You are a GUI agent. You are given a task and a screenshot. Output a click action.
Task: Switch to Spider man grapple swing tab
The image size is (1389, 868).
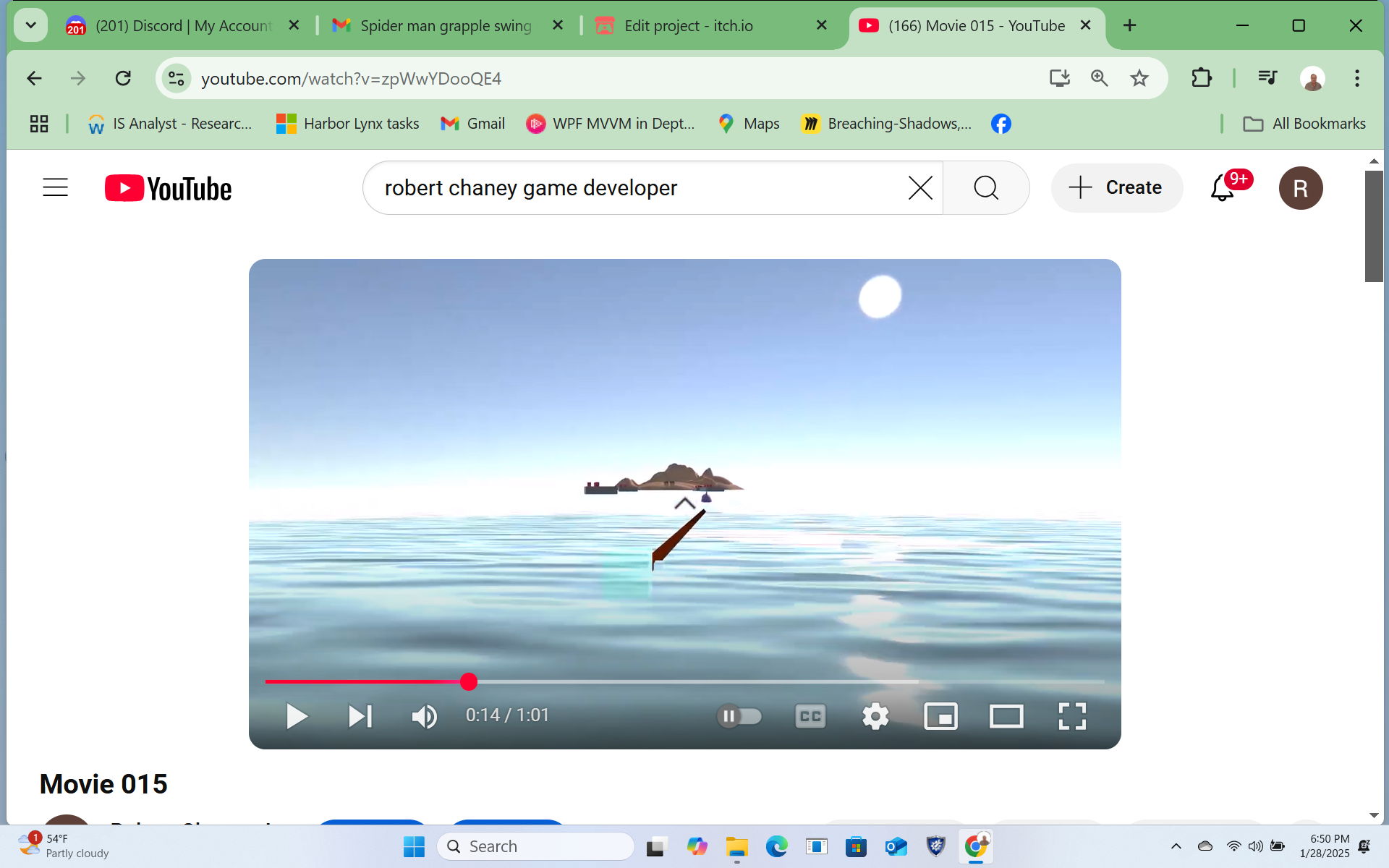(445, 25)
